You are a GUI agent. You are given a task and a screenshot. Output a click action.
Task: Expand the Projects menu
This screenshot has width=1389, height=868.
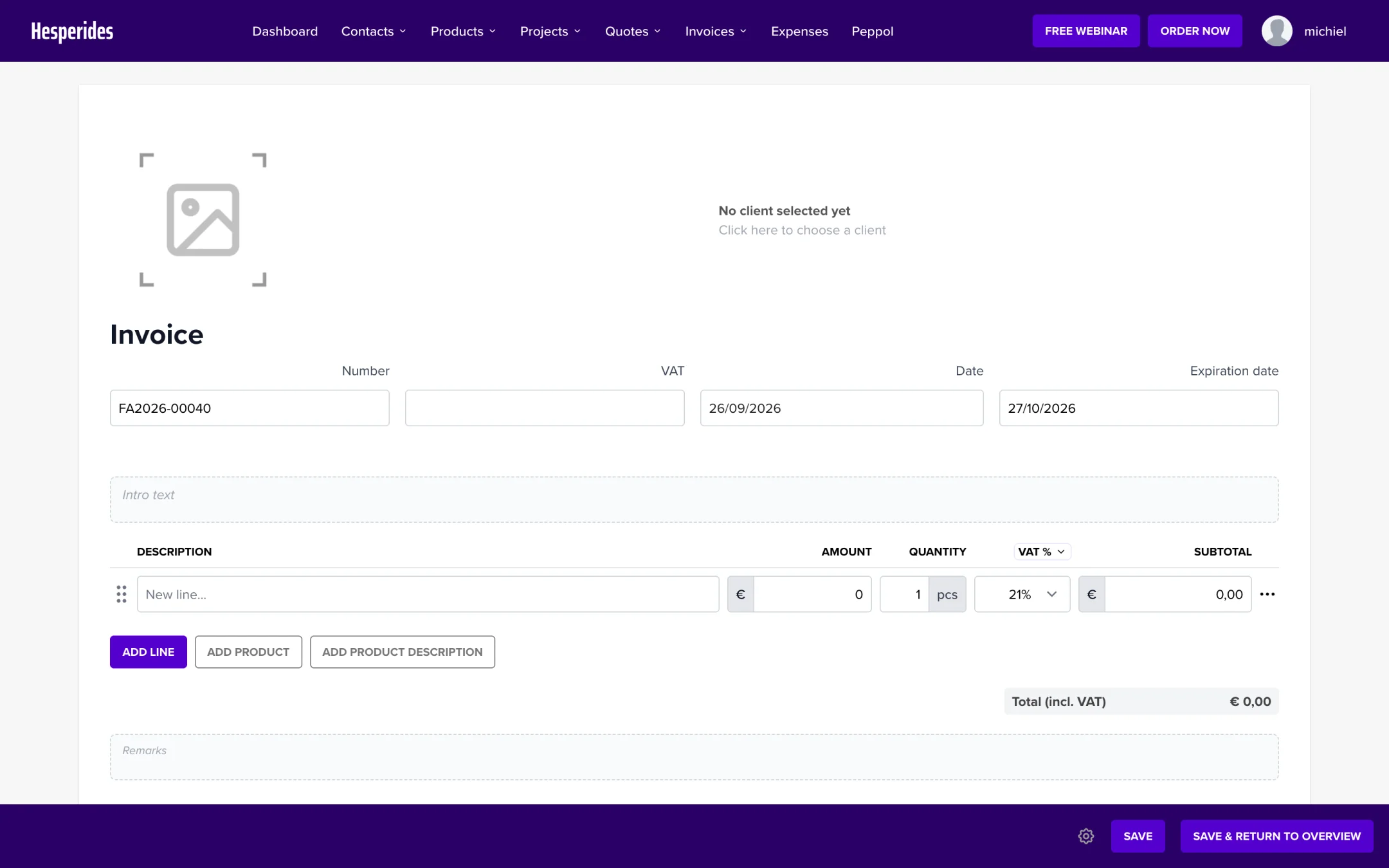click(x=550, y=31)
